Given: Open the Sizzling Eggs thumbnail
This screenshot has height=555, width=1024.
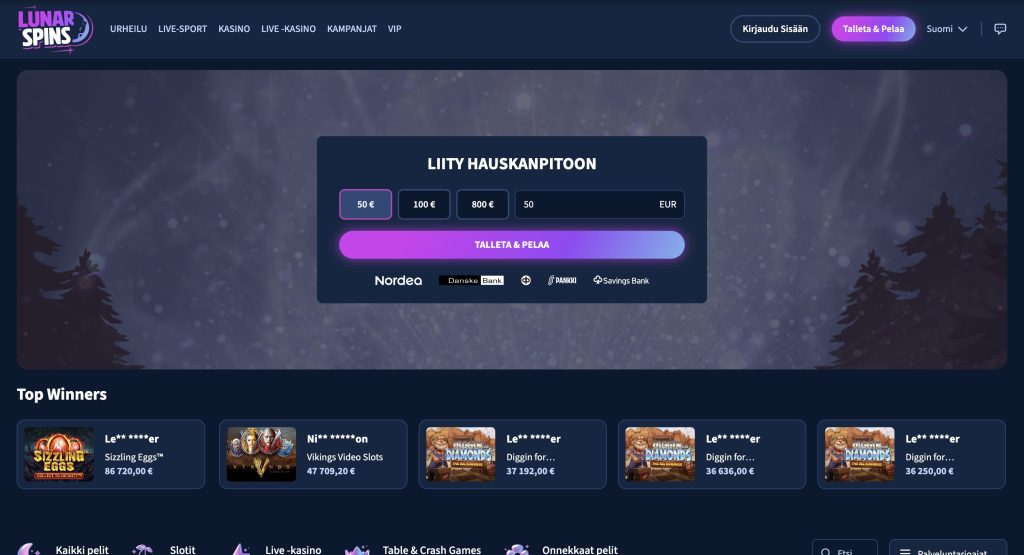Looking at the screenshot, I should tap(59, 454).
